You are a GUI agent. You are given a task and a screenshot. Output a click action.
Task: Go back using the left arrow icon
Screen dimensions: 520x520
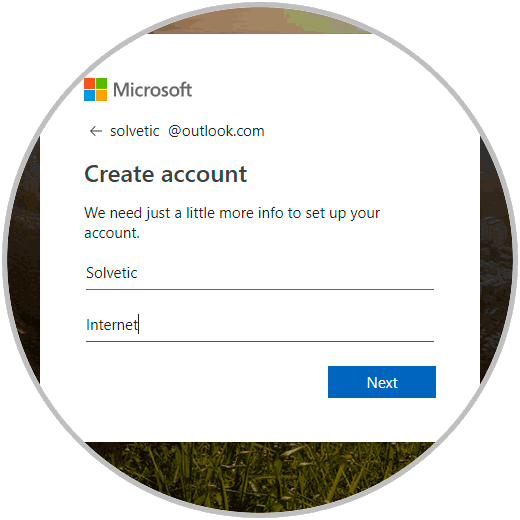[96, 131]
